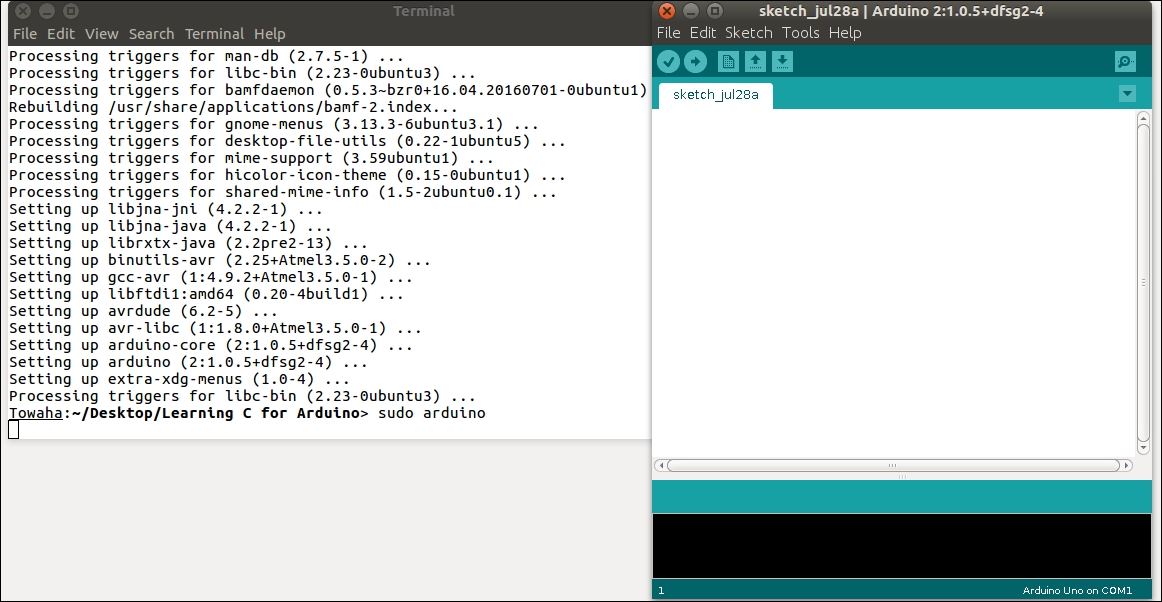The height and width of the screenshot is (602, 1162).
Task: Create a new sketch with New icon
Action: [728, 62]
